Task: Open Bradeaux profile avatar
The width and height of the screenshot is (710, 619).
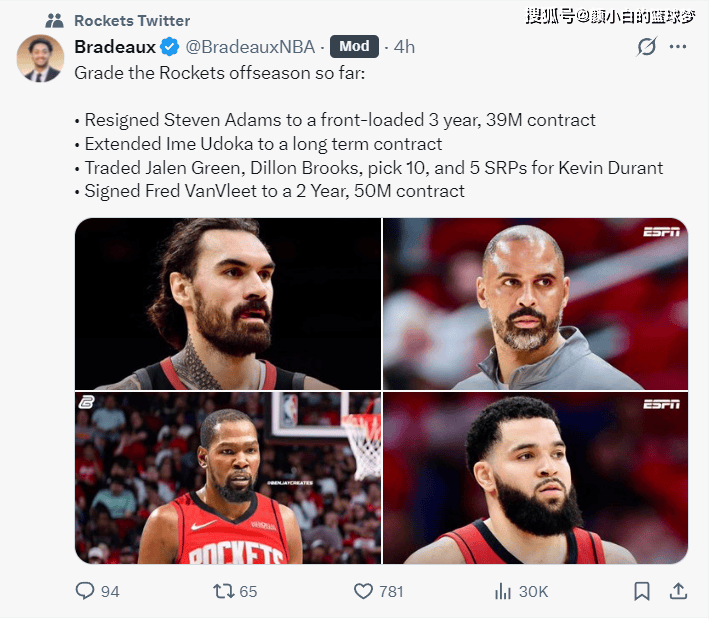Action: point(40,58)
